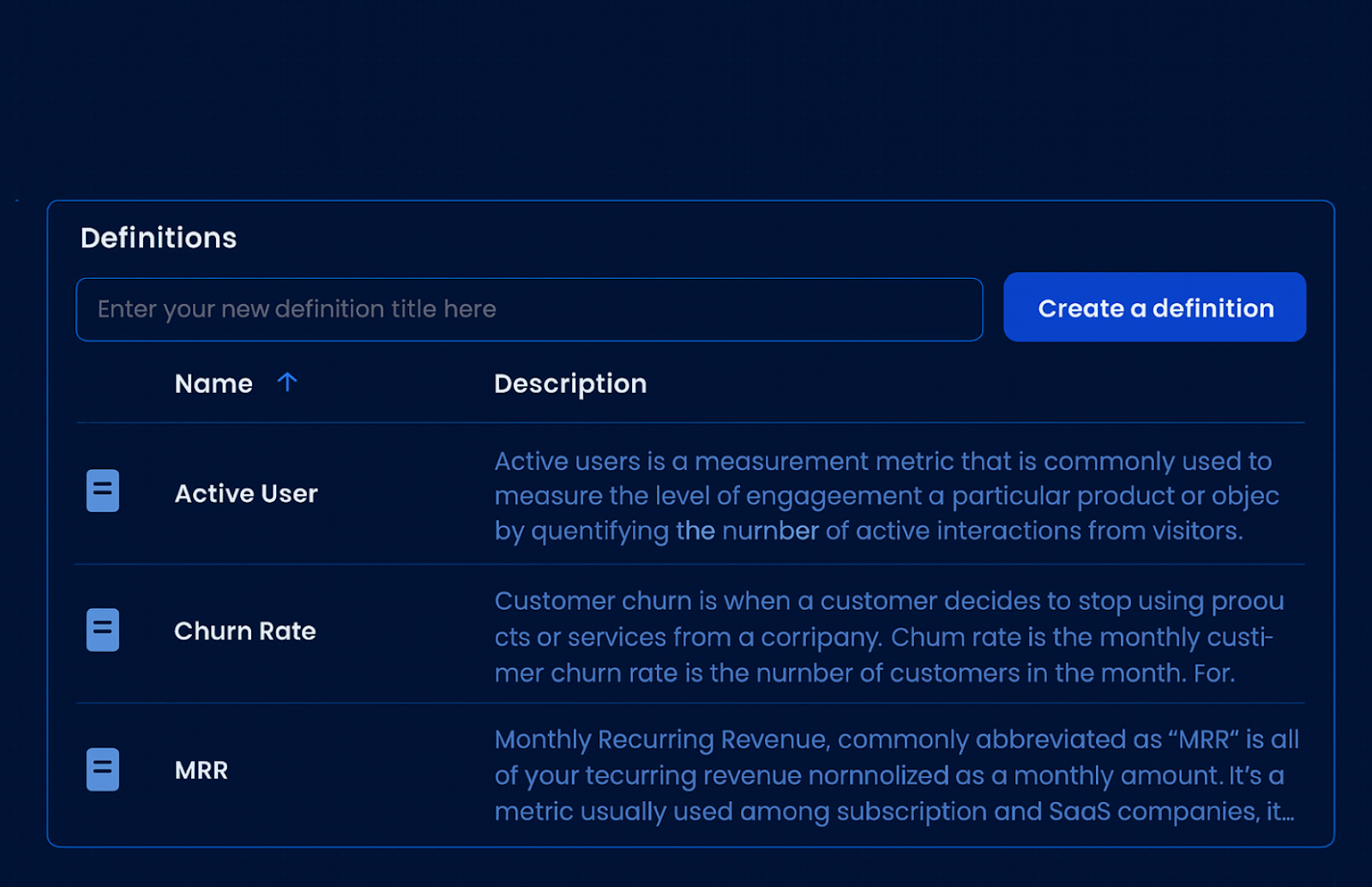Select the Active User definition card icon

(x=102, y=491)
